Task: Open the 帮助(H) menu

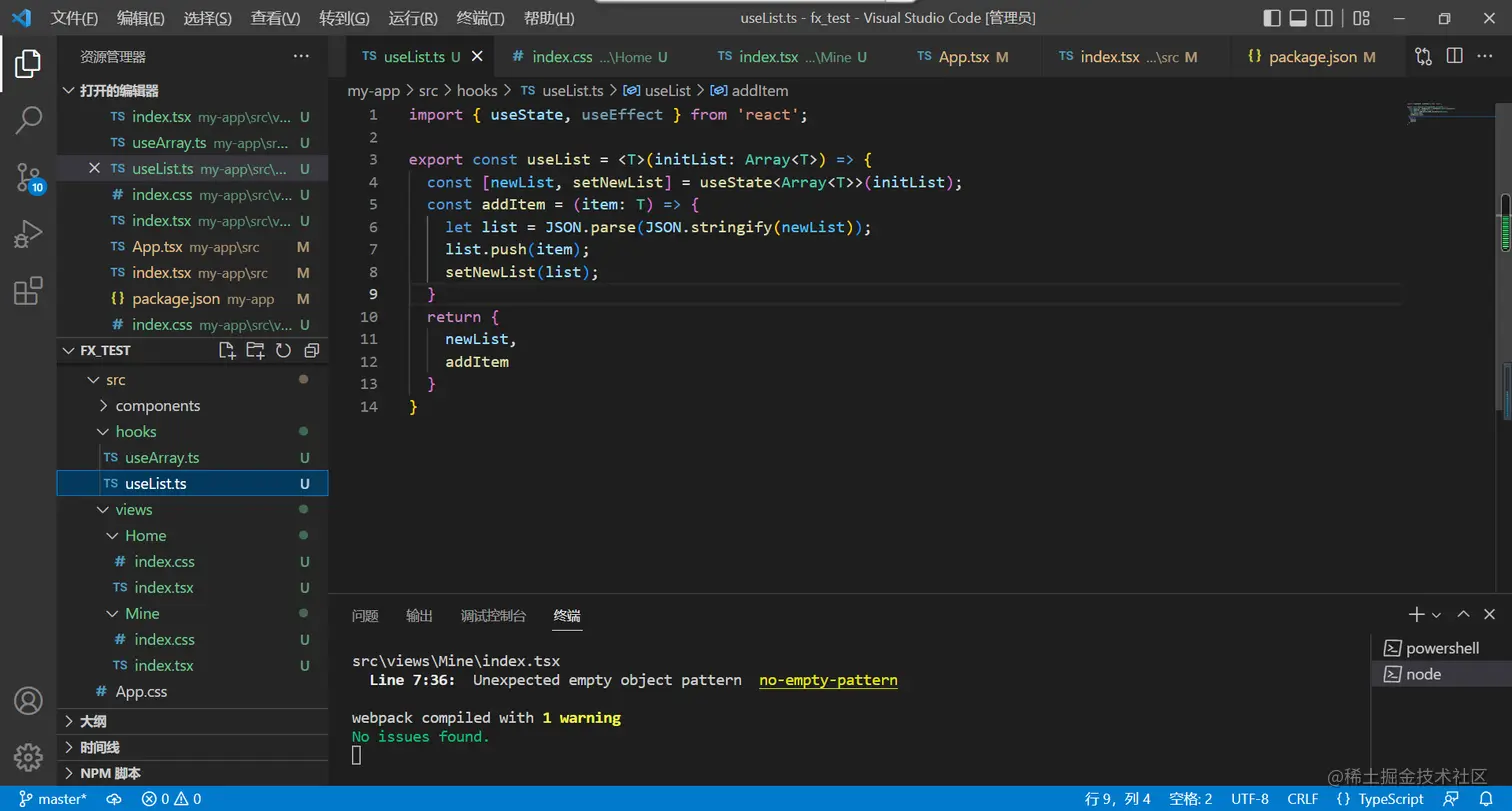Action: click(x=549, y=18)
